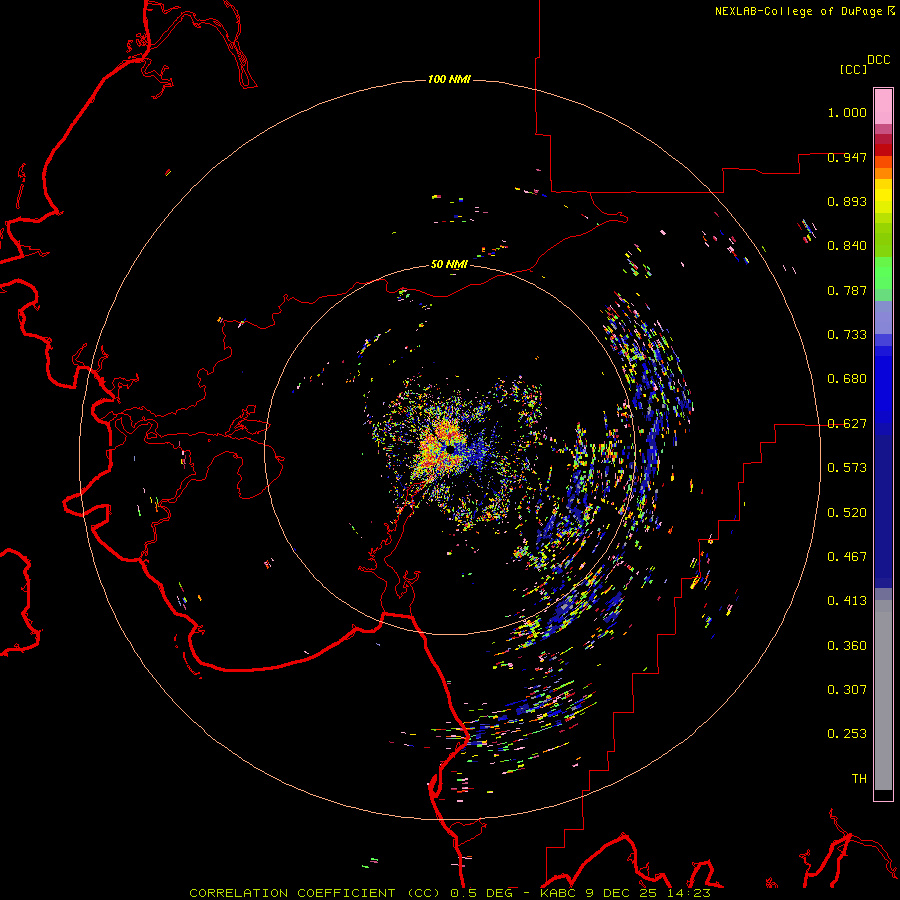Click the 0.413 color scale value
The image size is (900, 900).
(847, 601)
